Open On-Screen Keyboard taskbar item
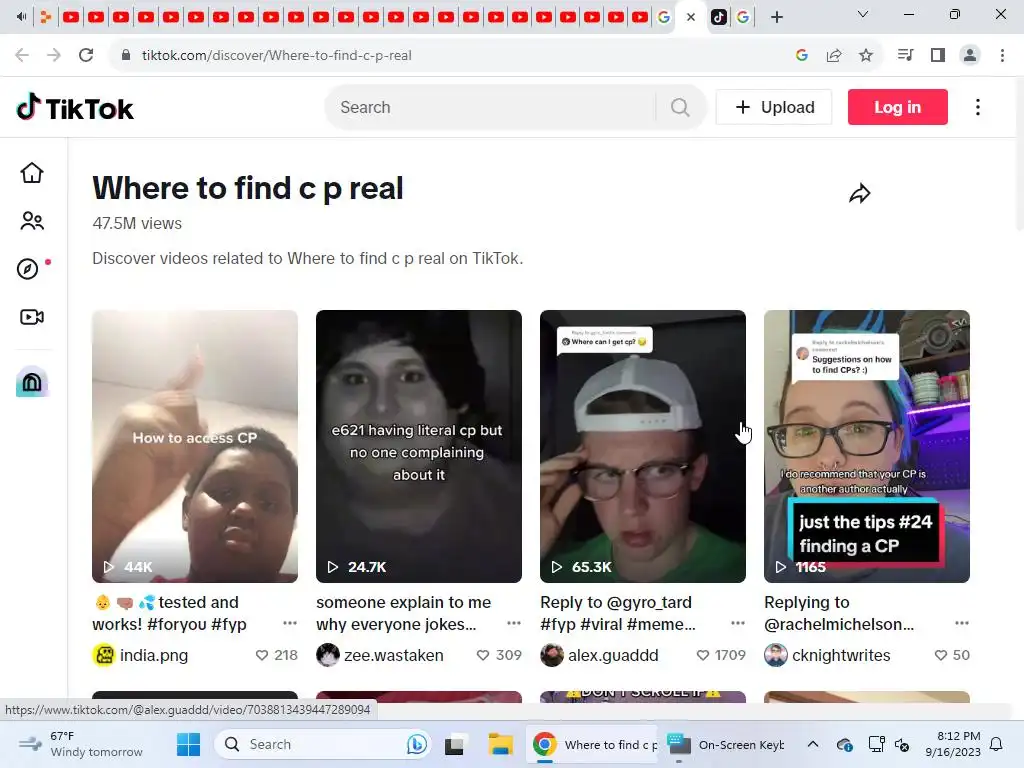1024x768 pixels. 726,744
